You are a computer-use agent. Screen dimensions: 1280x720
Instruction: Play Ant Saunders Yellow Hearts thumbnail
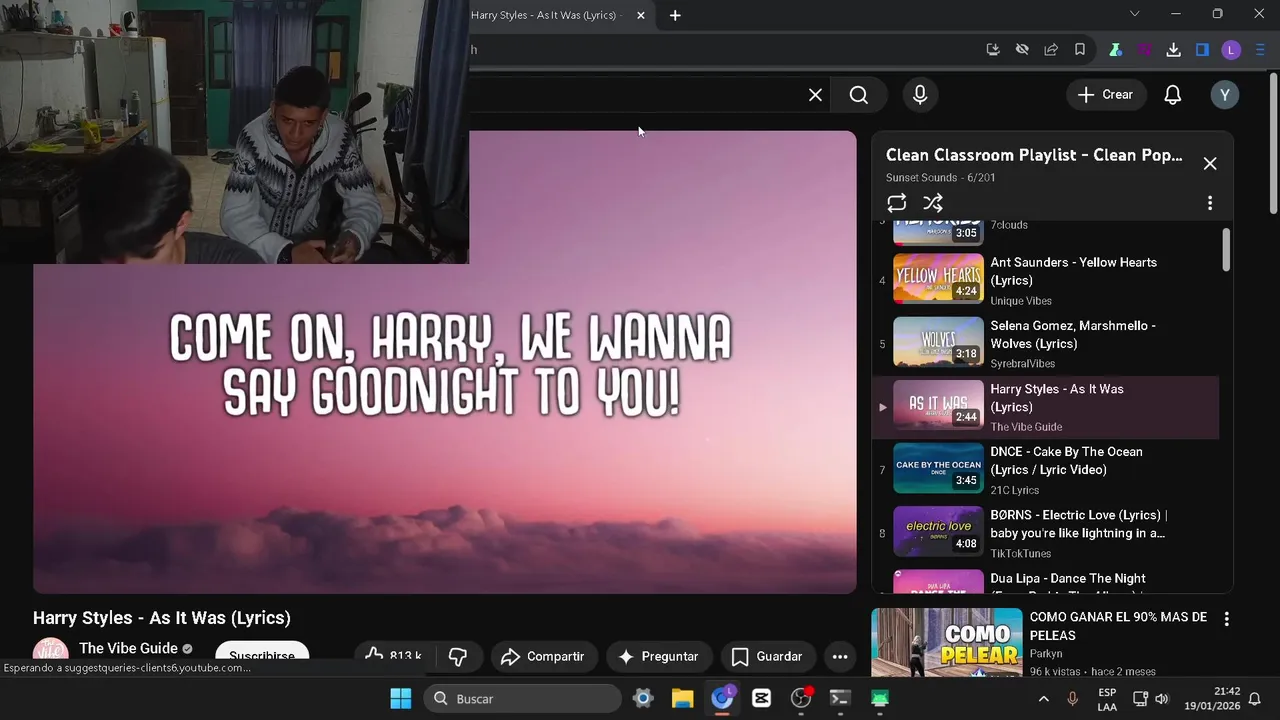tap(938, 278)
